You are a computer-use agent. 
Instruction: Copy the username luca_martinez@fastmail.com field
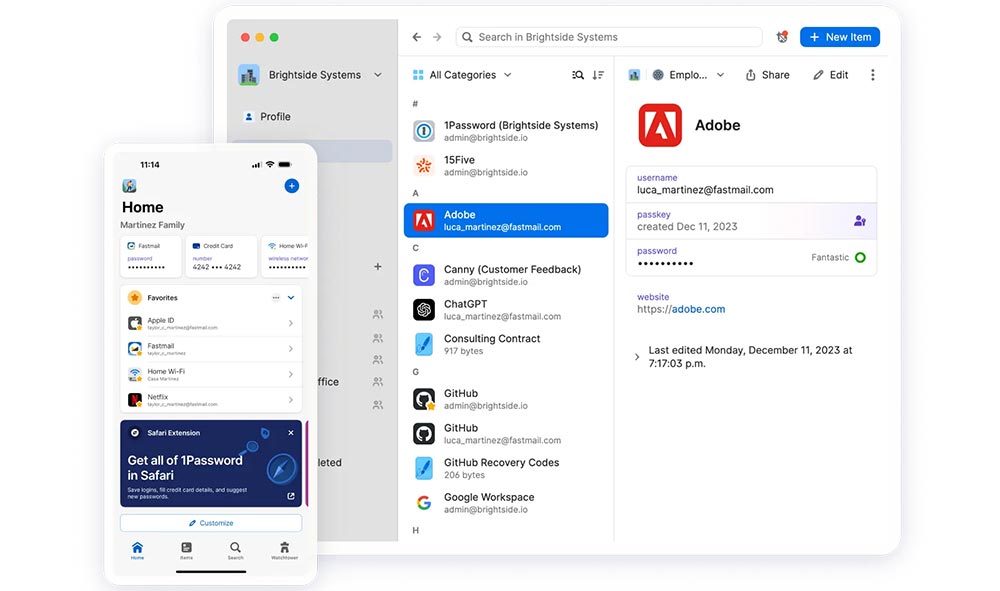(751, 184)
